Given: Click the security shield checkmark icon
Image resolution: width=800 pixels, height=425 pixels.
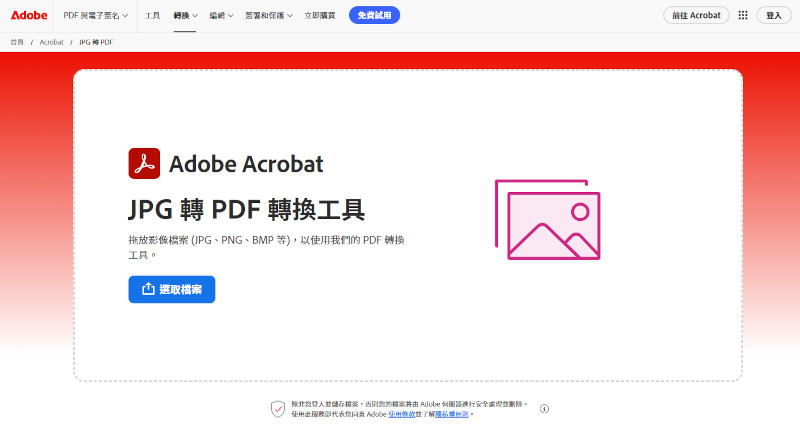Looking at the screenshot, I should coord(278,409).
